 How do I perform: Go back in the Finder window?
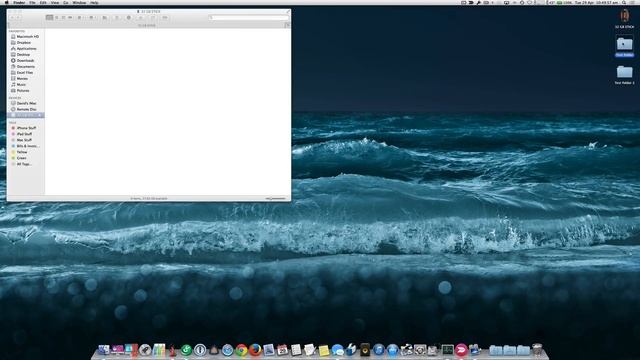[x=12, y=18]
